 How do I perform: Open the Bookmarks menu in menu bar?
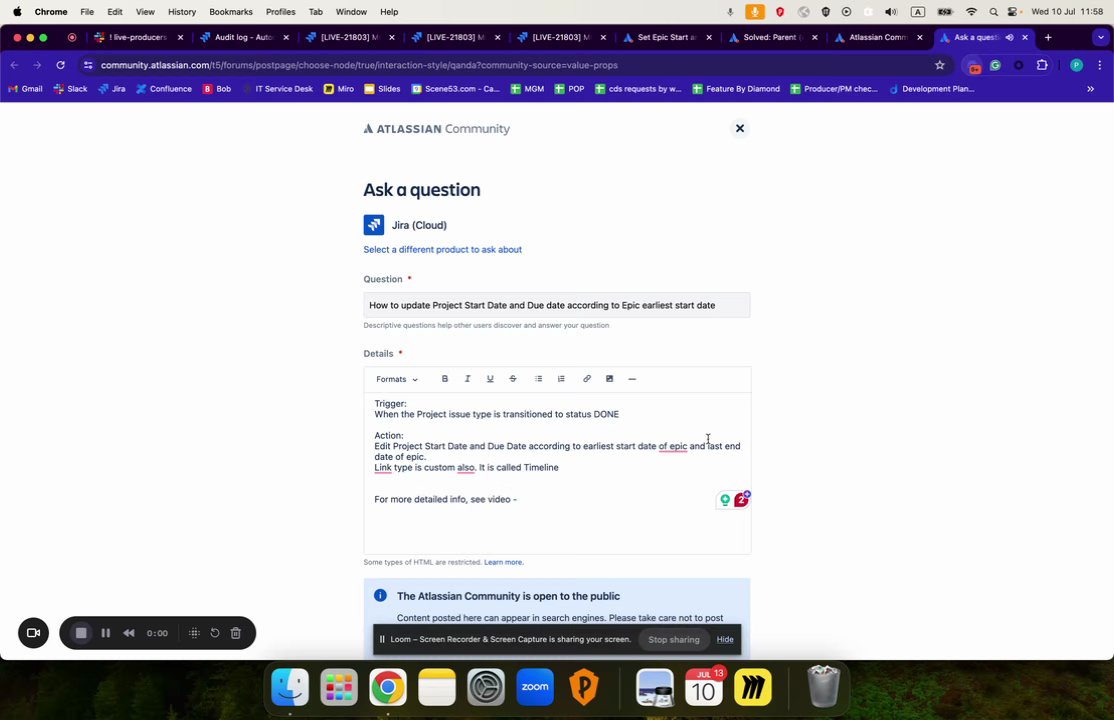tap(231, 12)
